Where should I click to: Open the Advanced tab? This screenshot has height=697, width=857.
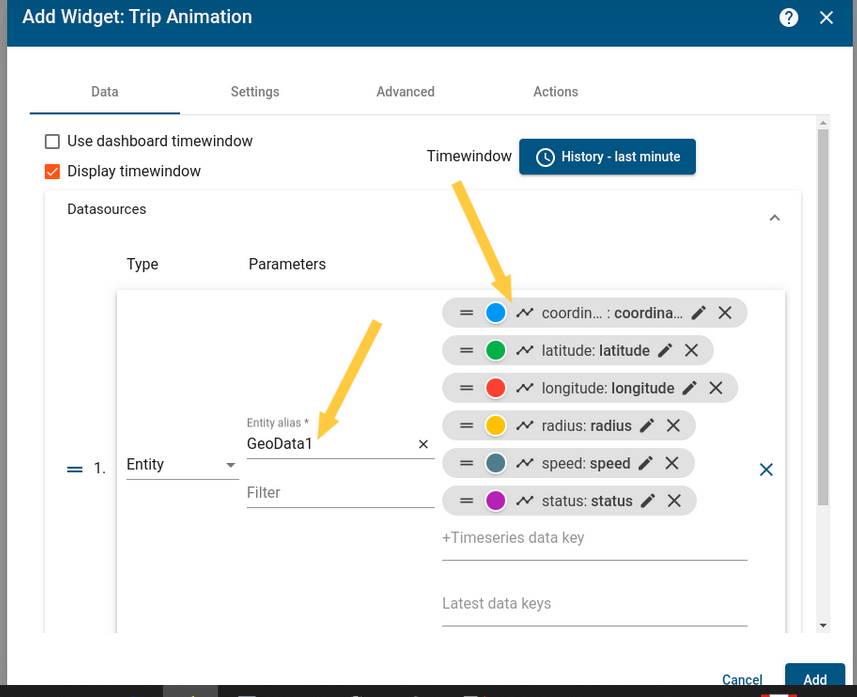tap(405, 91)
